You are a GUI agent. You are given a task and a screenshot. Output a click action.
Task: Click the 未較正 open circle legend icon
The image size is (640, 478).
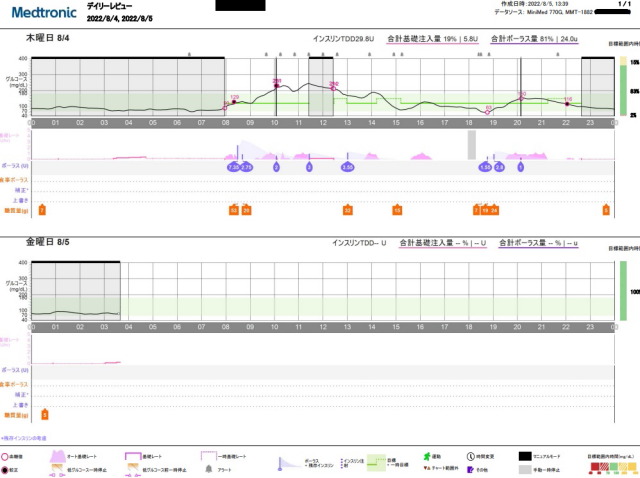(5, 457)
